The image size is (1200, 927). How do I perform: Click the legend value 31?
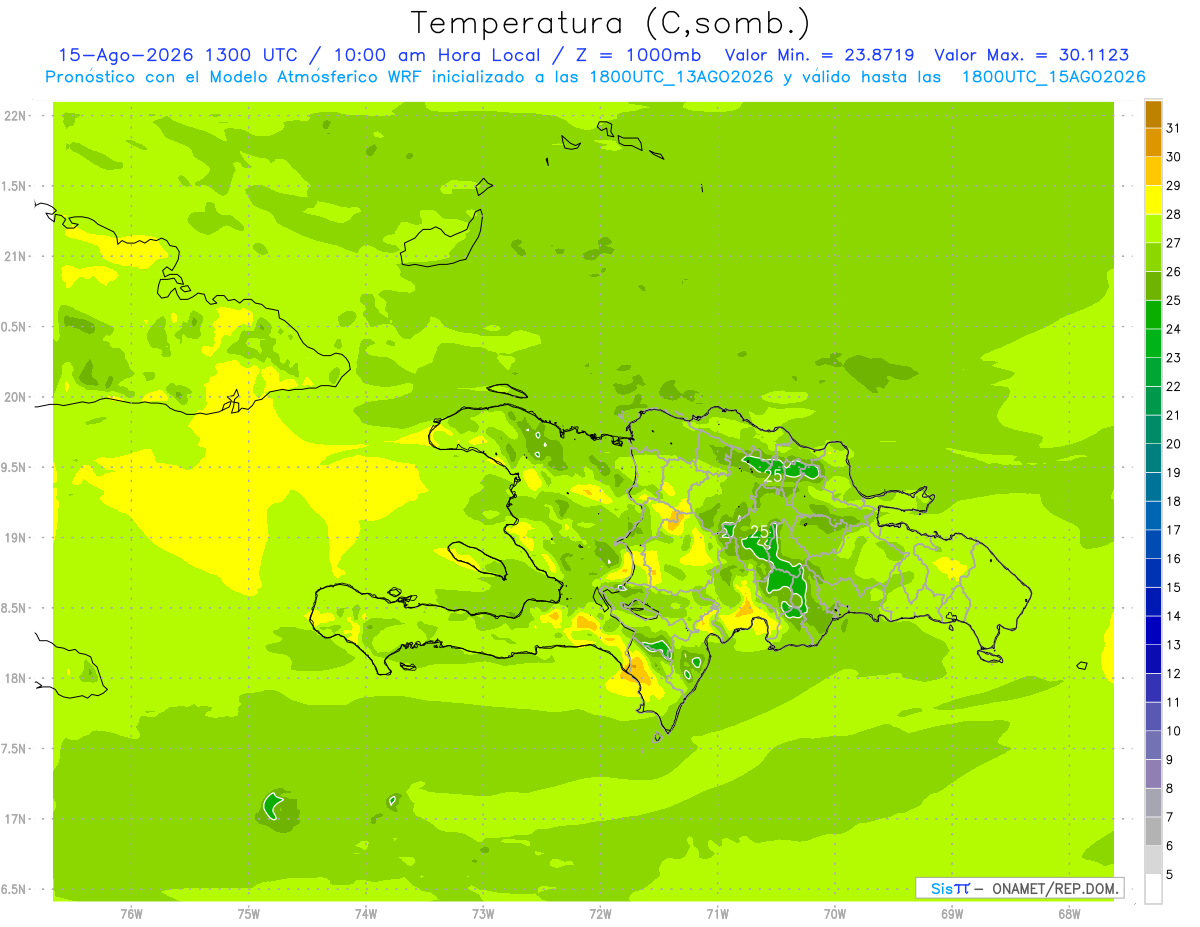click(1173, 128)
